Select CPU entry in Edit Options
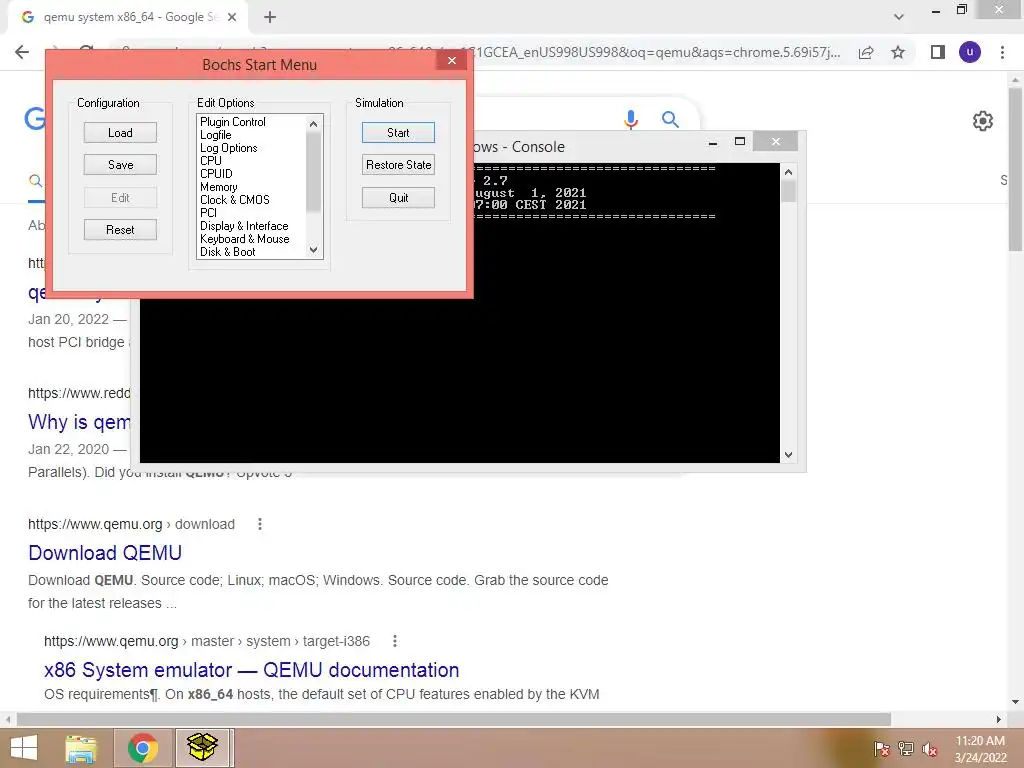The height and width of the screenshot is (768, 1024). (x=211, y=161)
